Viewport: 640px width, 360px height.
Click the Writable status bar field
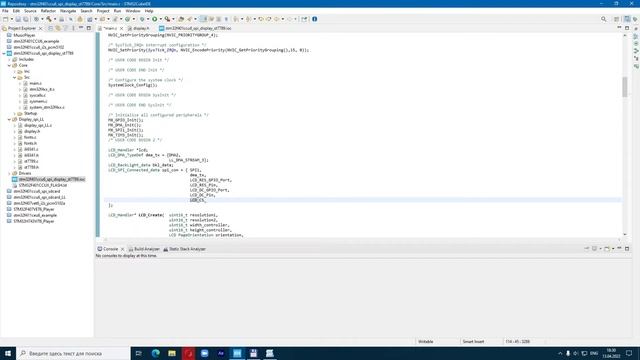point(426,342)
